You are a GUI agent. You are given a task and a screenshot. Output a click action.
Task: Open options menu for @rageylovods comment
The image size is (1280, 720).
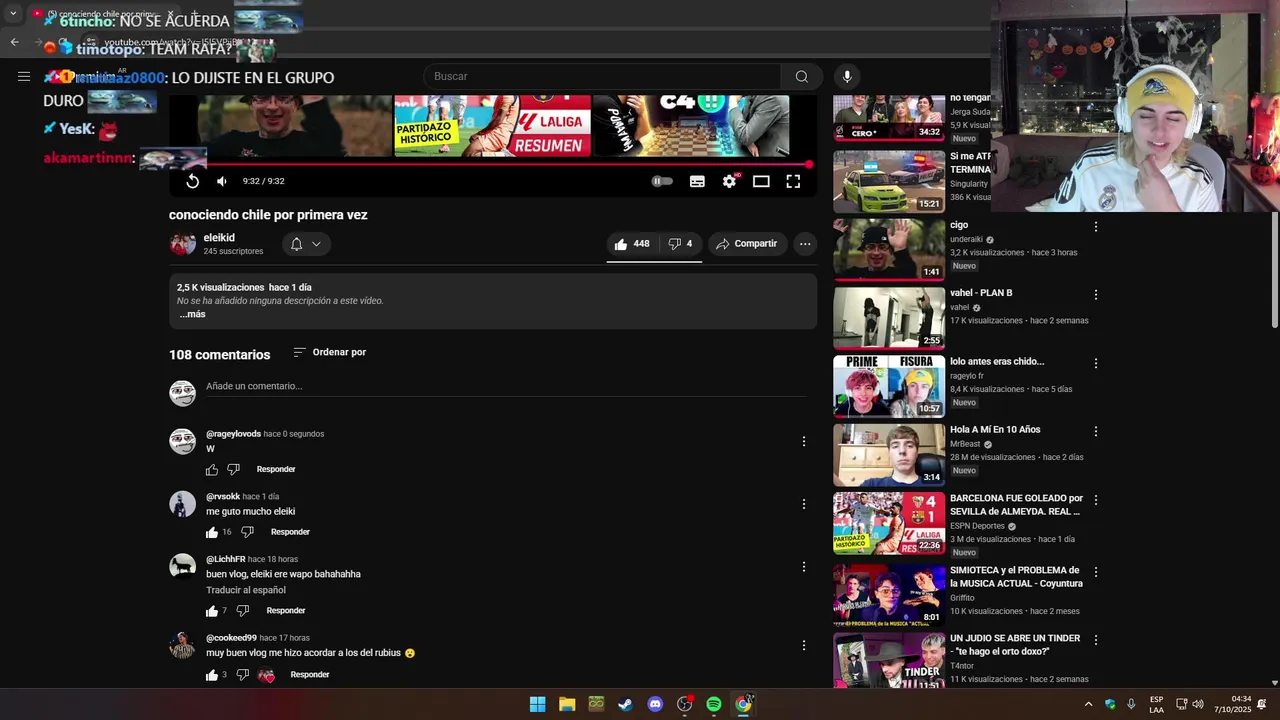pyautogui.click(x=803, y=441)
